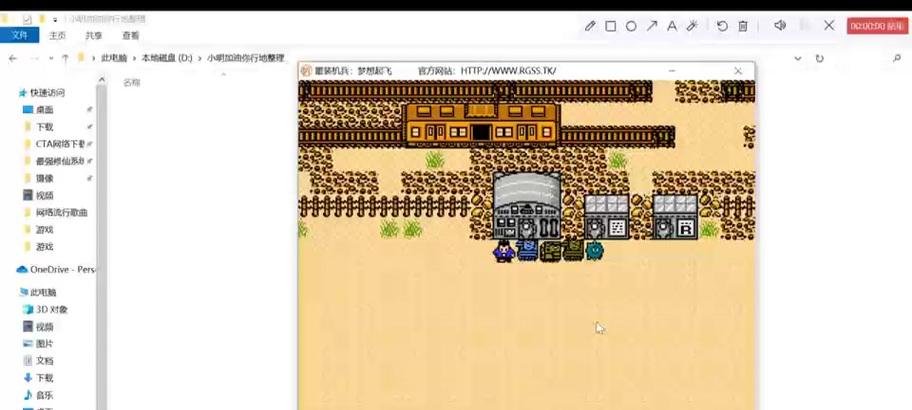This screenshot has width=912, height=410.
Task: Close the 重装机兵 game window
Action: (738, 71)
